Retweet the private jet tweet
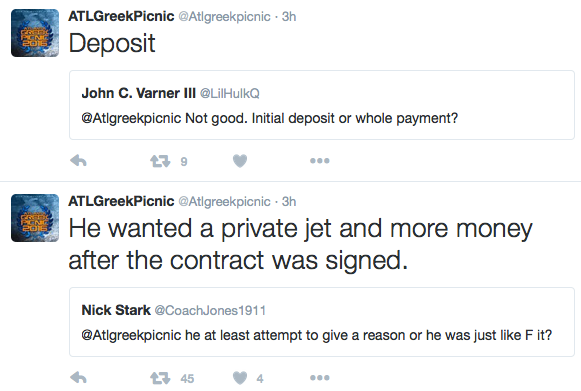The image size is (581, 391). click(160, 378)
